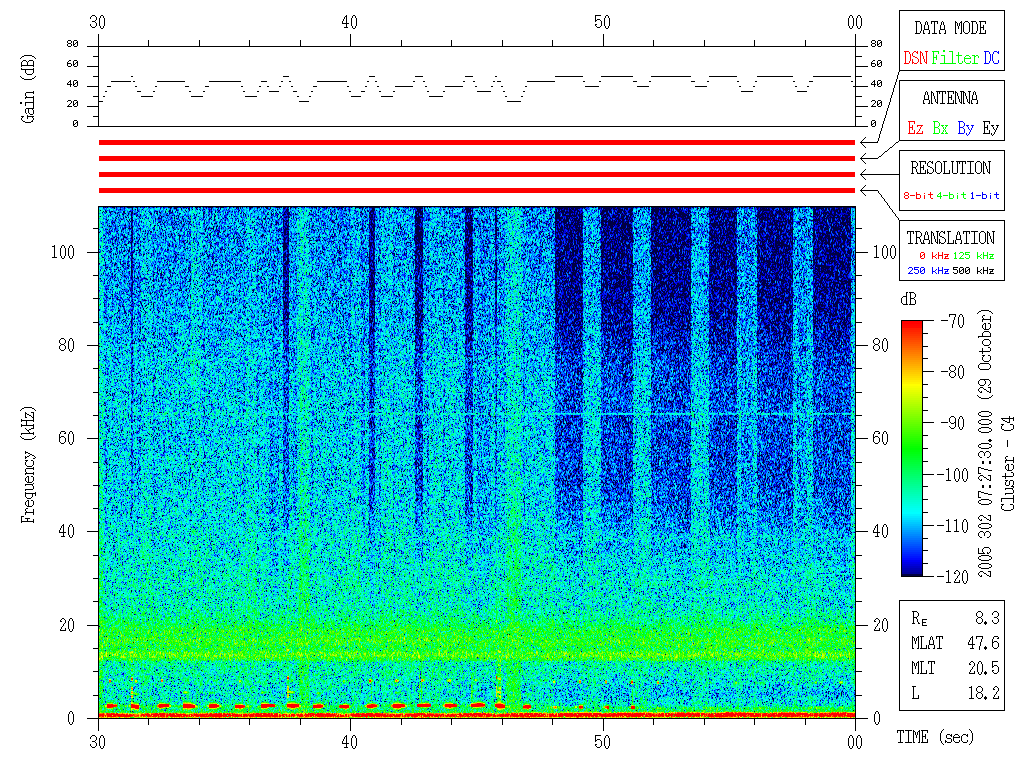Click the 20 tick on right gain axis
Image resolution: width=1024 pixels, height=768 pixels.
876,104
